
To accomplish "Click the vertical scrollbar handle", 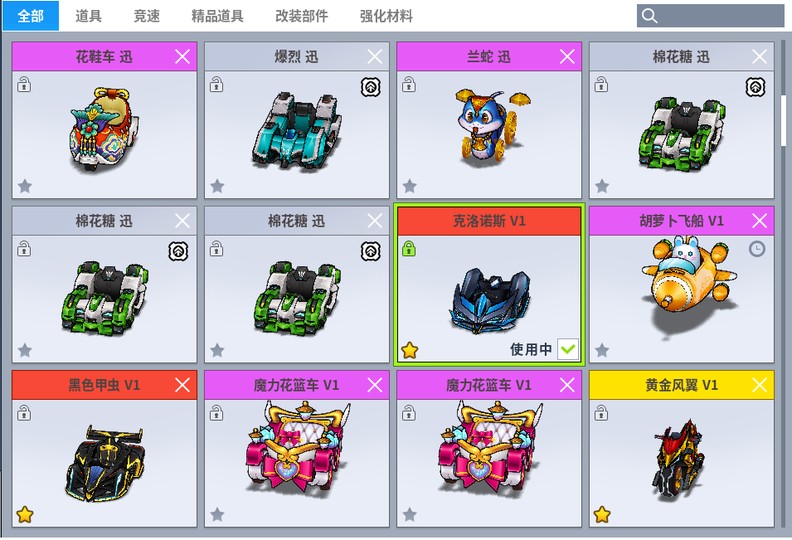I will tap(784, 119).
